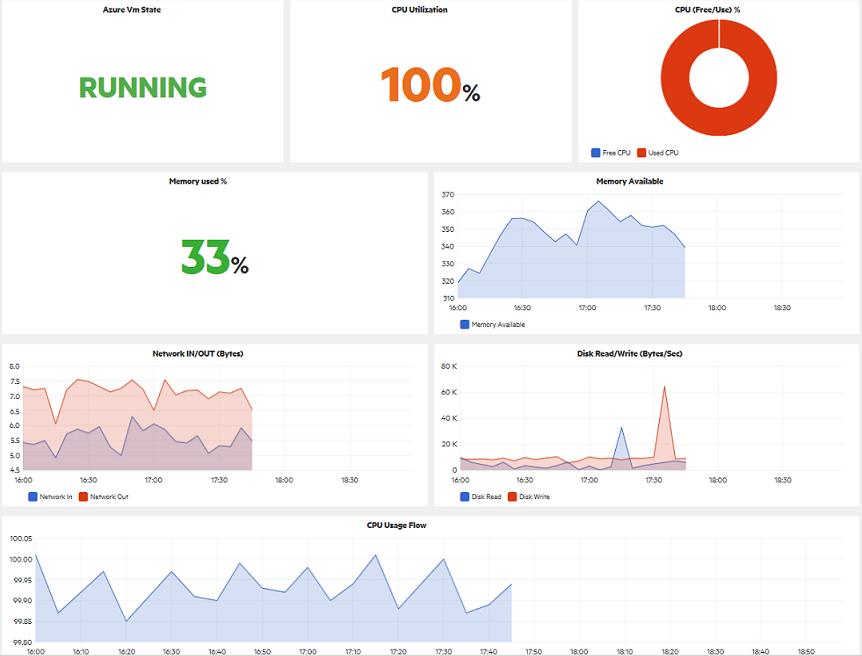Click the 370 label on Memory Available axis
Screen dimensions: 862x656
pyautogui.click(x=448, y=195)
